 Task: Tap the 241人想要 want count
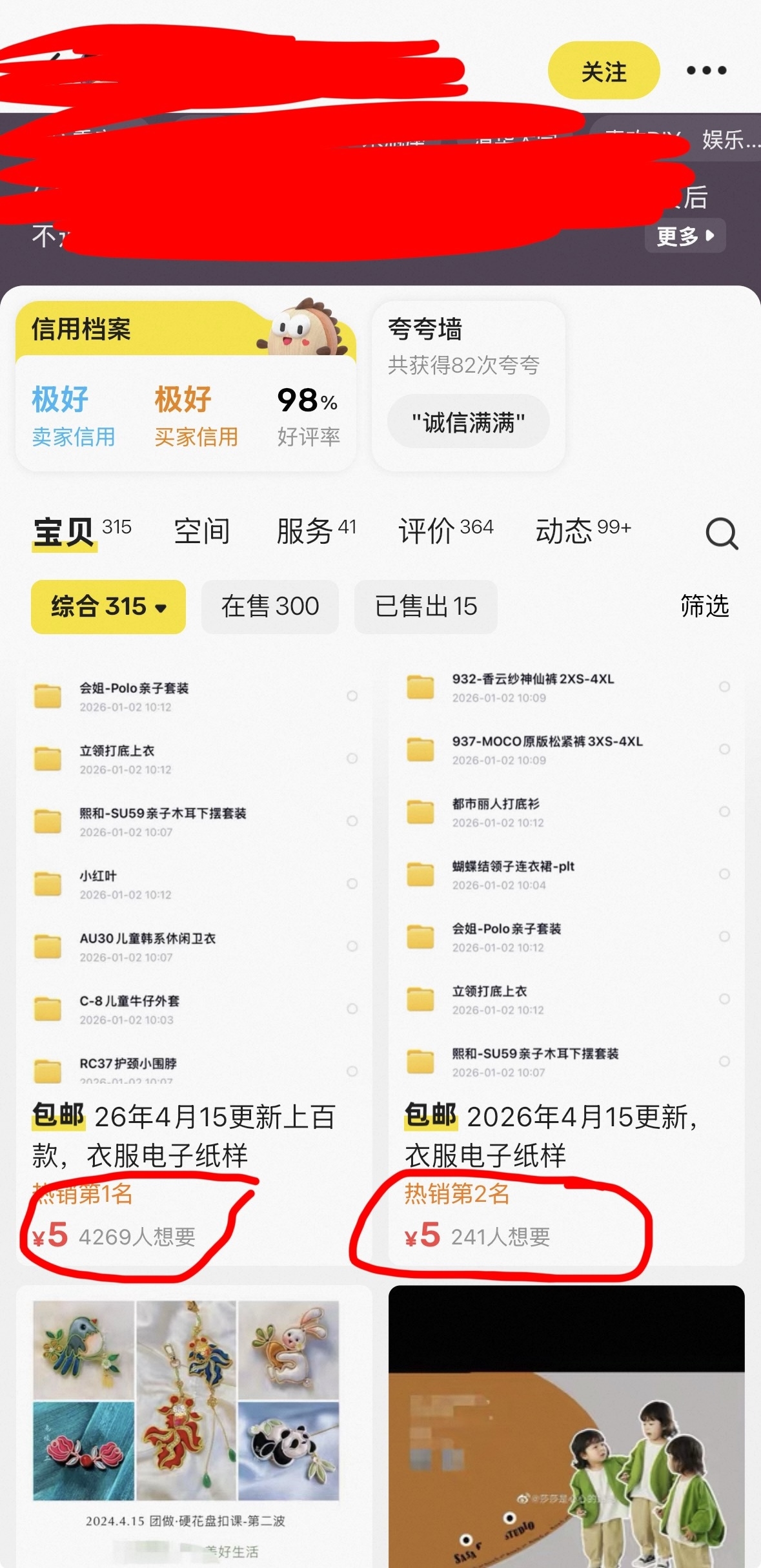501,1237
